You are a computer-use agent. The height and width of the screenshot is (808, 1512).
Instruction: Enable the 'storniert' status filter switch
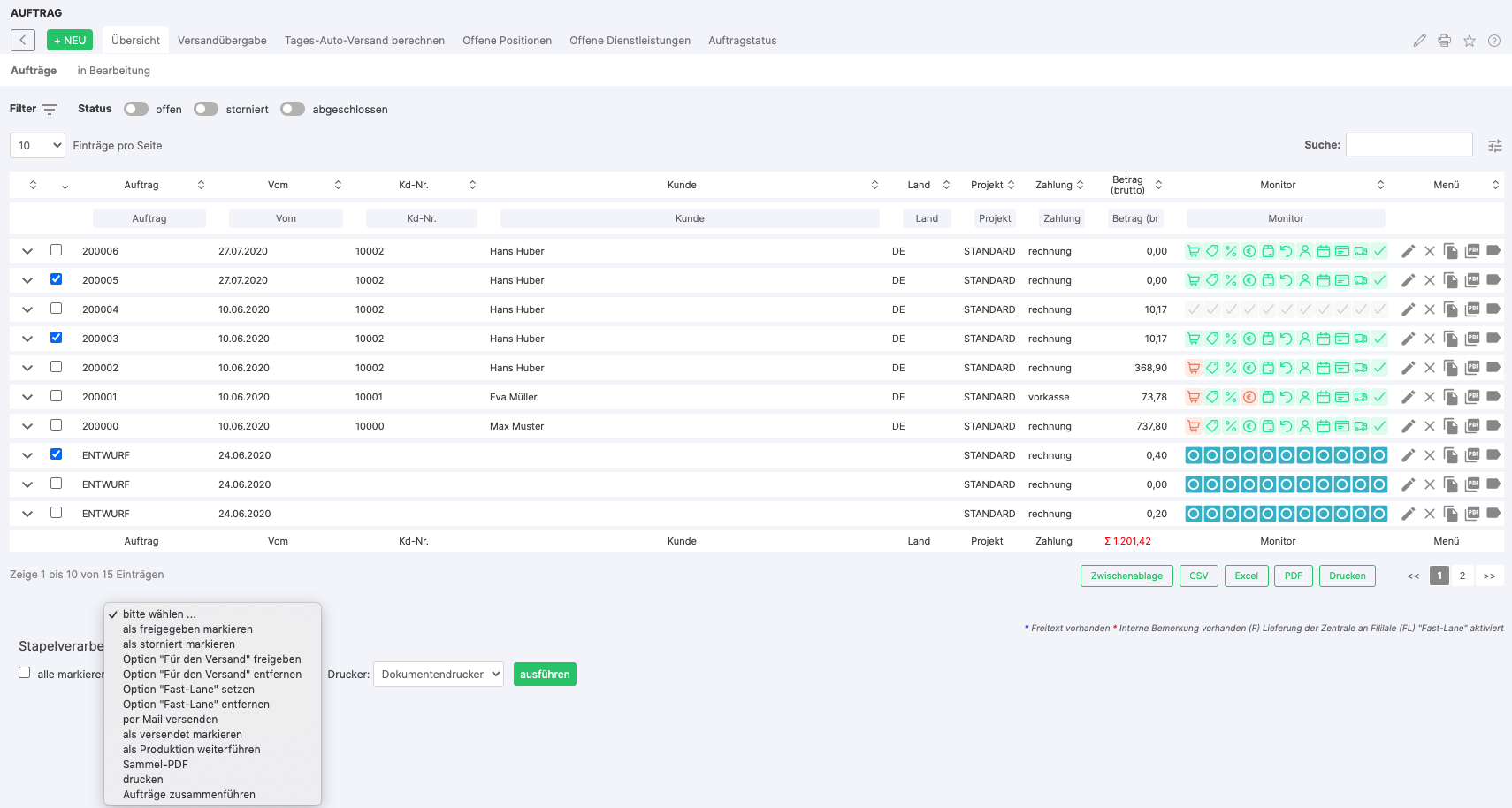pos(206,109)
